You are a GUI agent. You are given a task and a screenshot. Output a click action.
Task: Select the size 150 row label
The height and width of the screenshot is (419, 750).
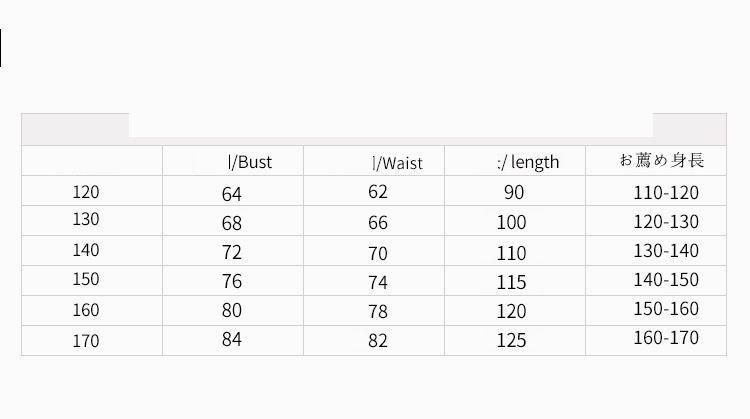click(x=86, y=279)
